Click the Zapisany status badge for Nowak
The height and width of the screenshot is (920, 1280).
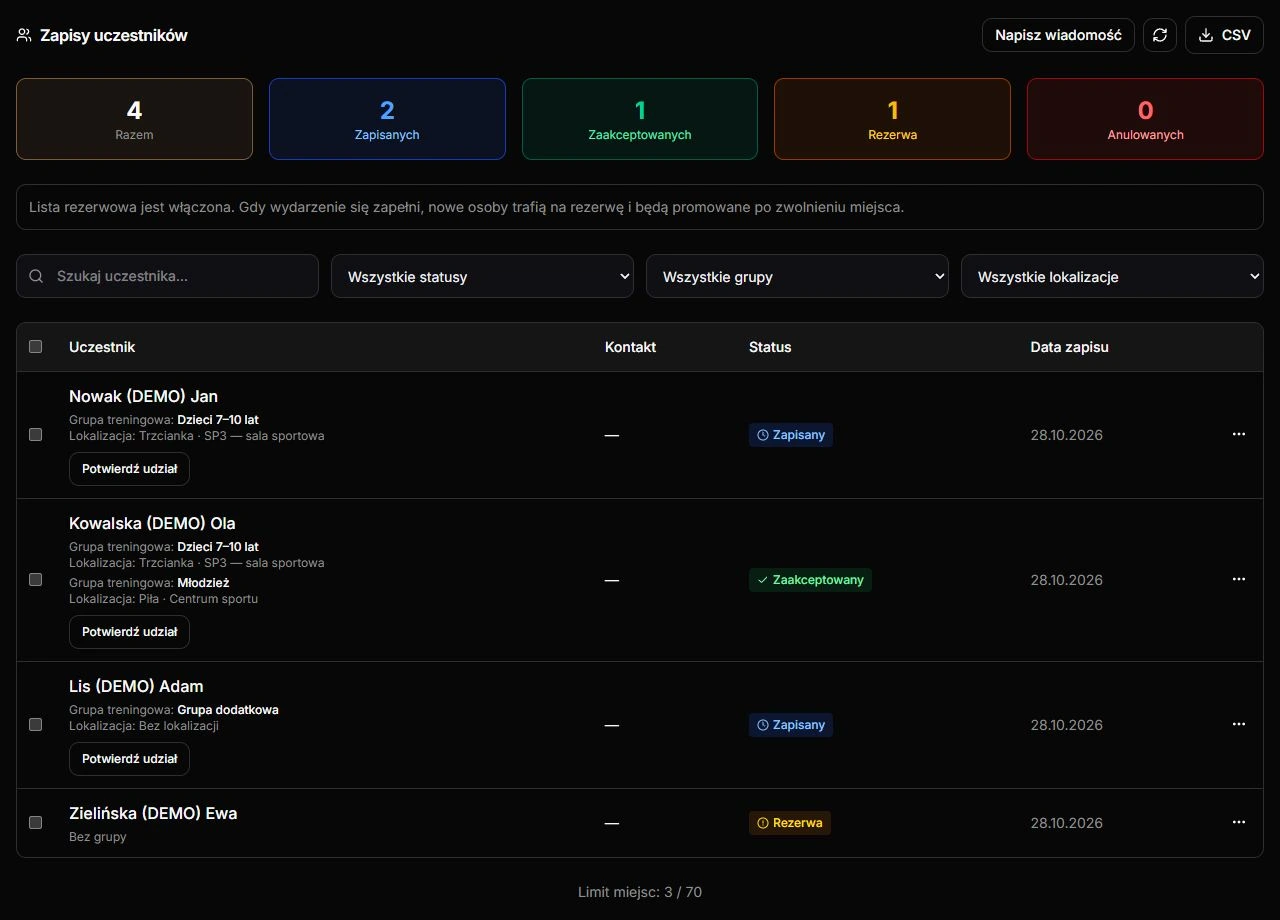click(x=791, y=435)
